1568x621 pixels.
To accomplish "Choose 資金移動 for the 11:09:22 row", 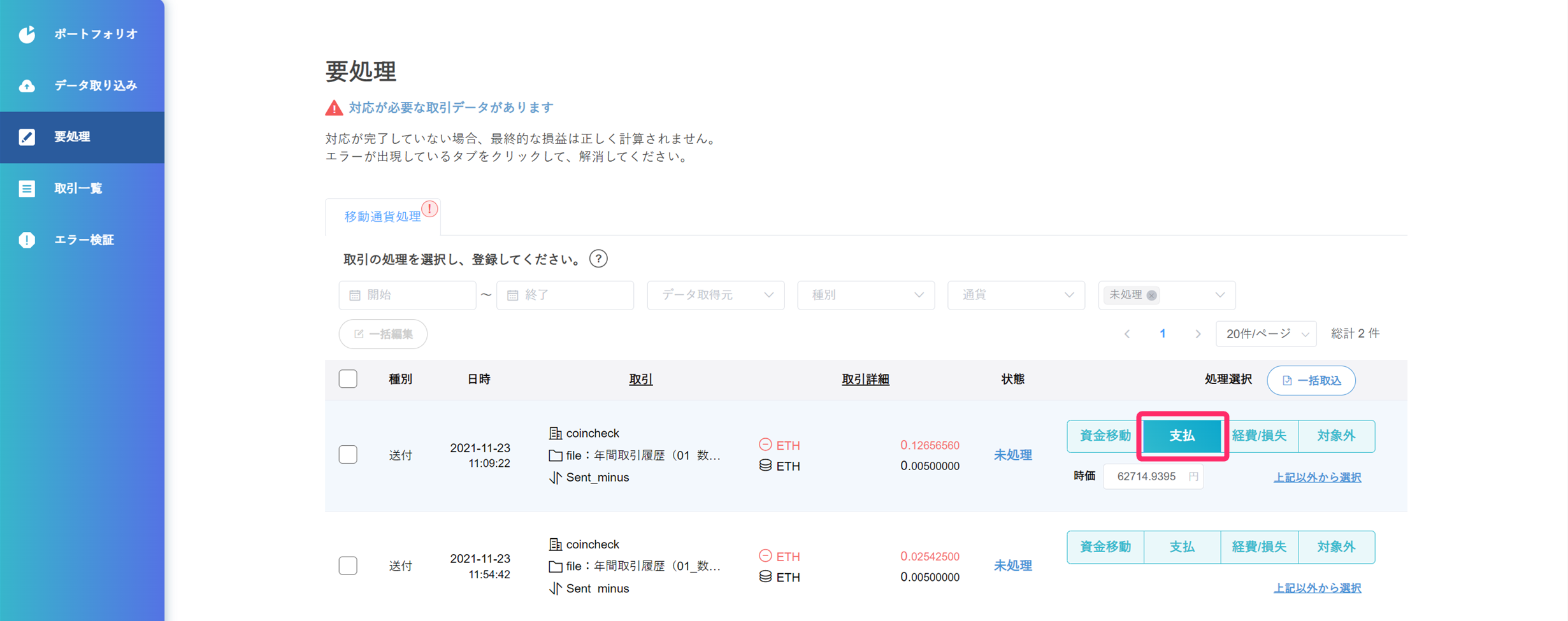I will click(x=1105, y=436).
